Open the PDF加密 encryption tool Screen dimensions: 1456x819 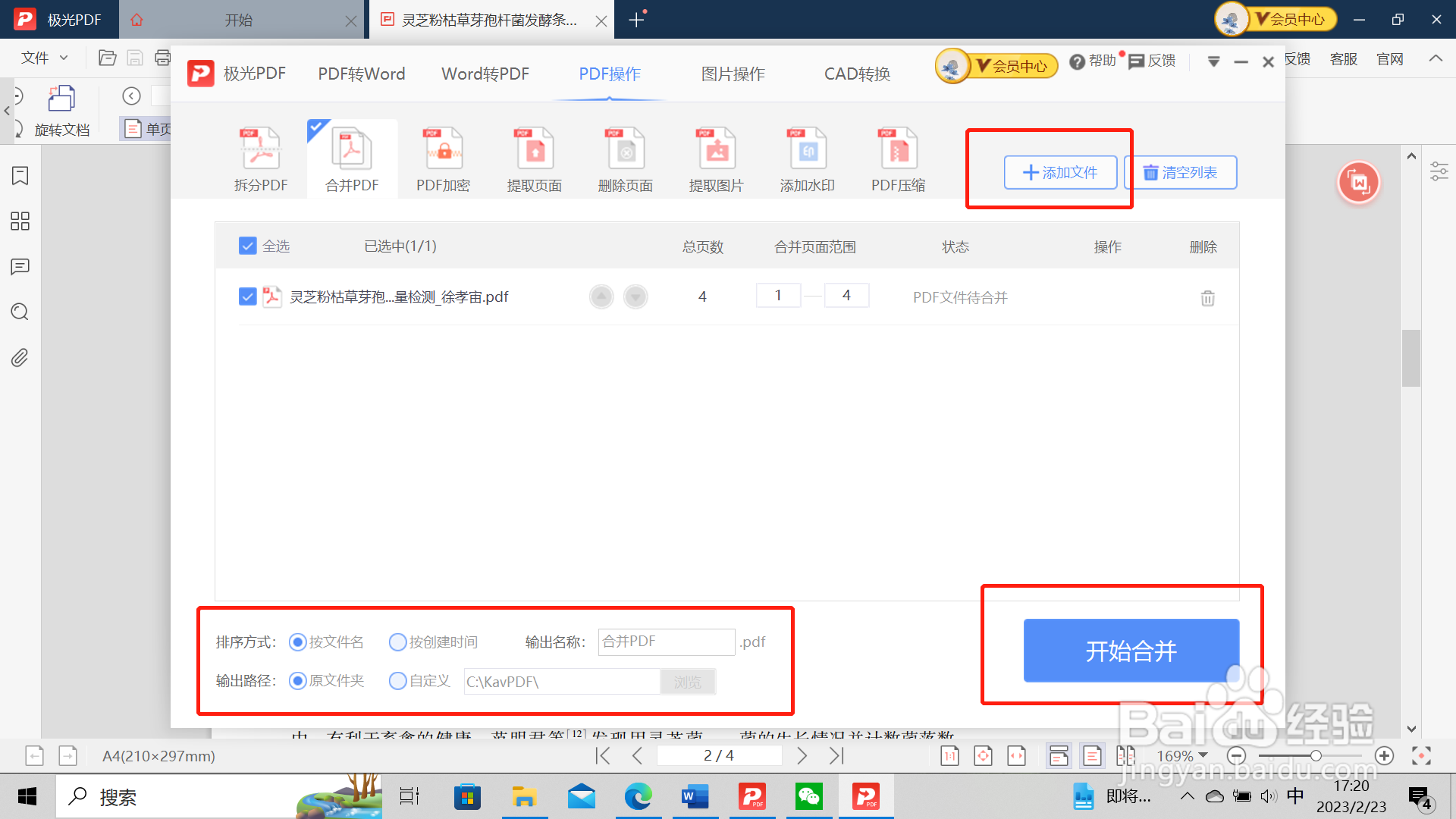(x=443, y=149)
